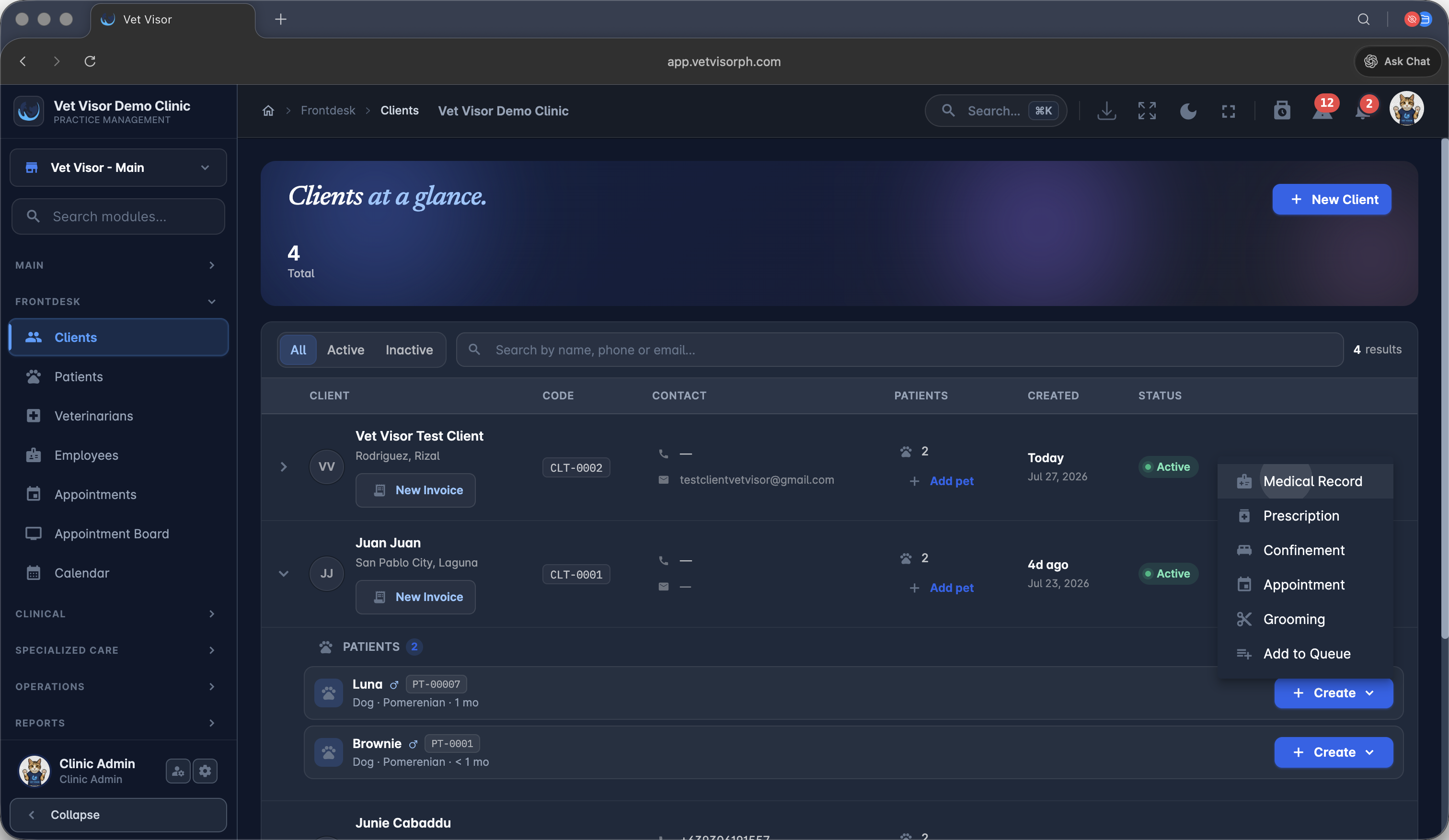Image resolution: width=1449 pixels, height=840 pixels.
Task: Click New Invoice for Vet Visor Test Client
Action: pyautogui.click(x=415, y=490)
